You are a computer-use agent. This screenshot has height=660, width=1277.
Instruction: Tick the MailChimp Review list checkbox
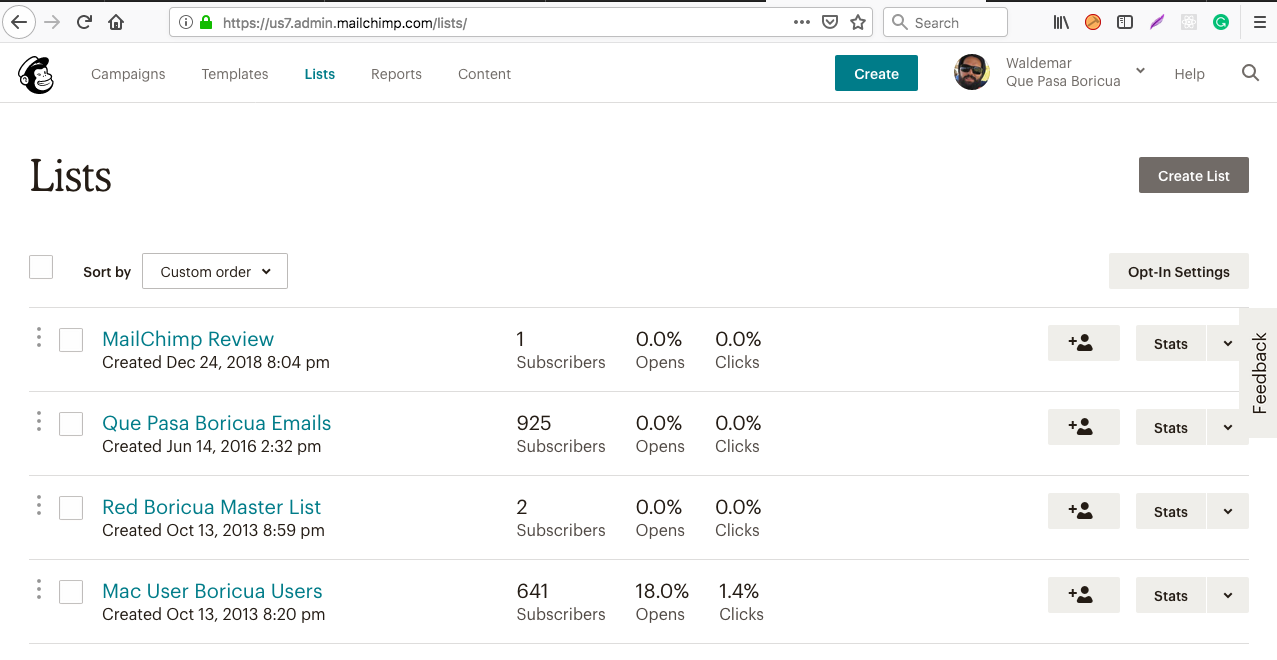coord(71,340)
